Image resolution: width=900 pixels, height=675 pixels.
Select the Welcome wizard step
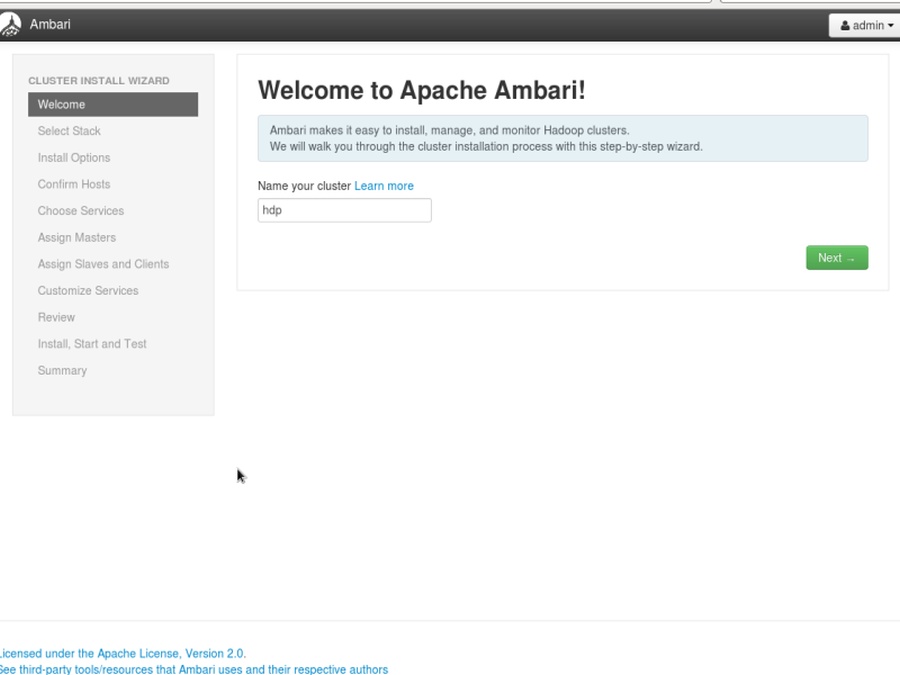113,104
